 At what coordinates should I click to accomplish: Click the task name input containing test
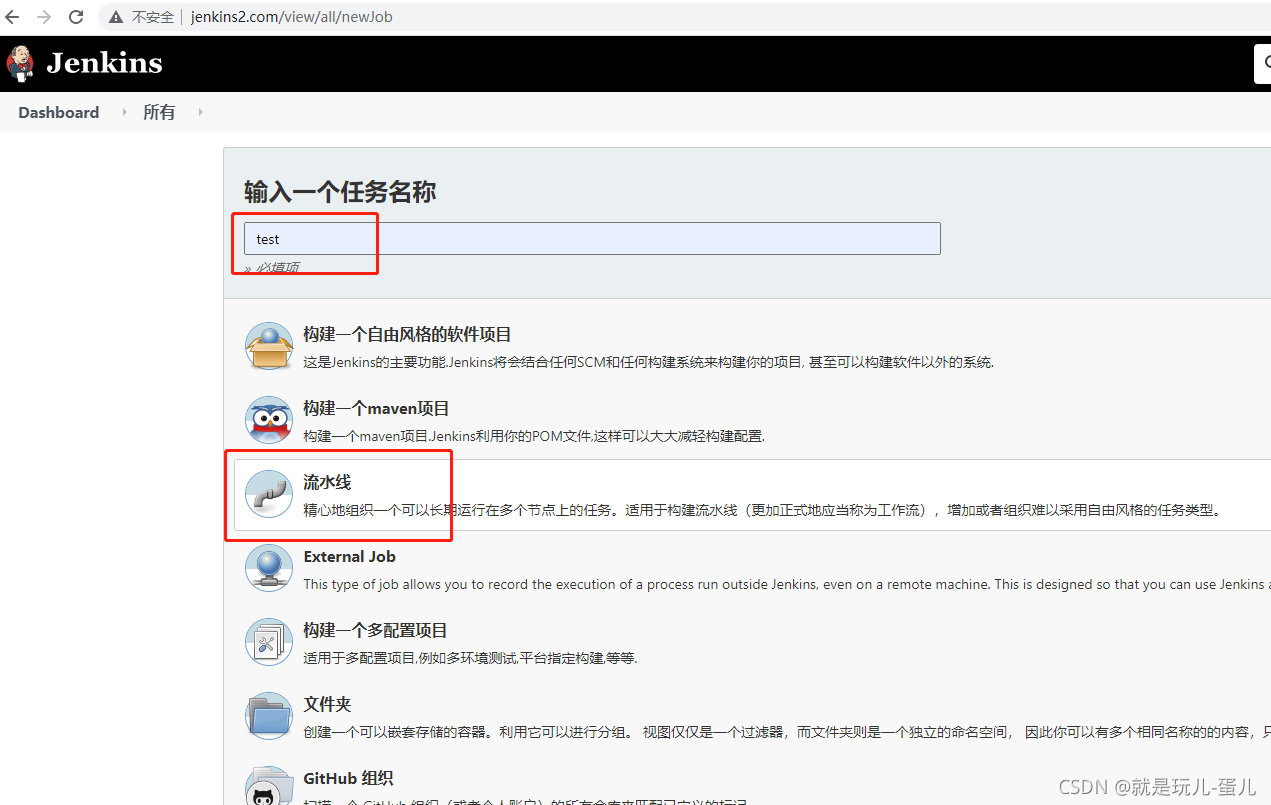[x=592, y=239]
